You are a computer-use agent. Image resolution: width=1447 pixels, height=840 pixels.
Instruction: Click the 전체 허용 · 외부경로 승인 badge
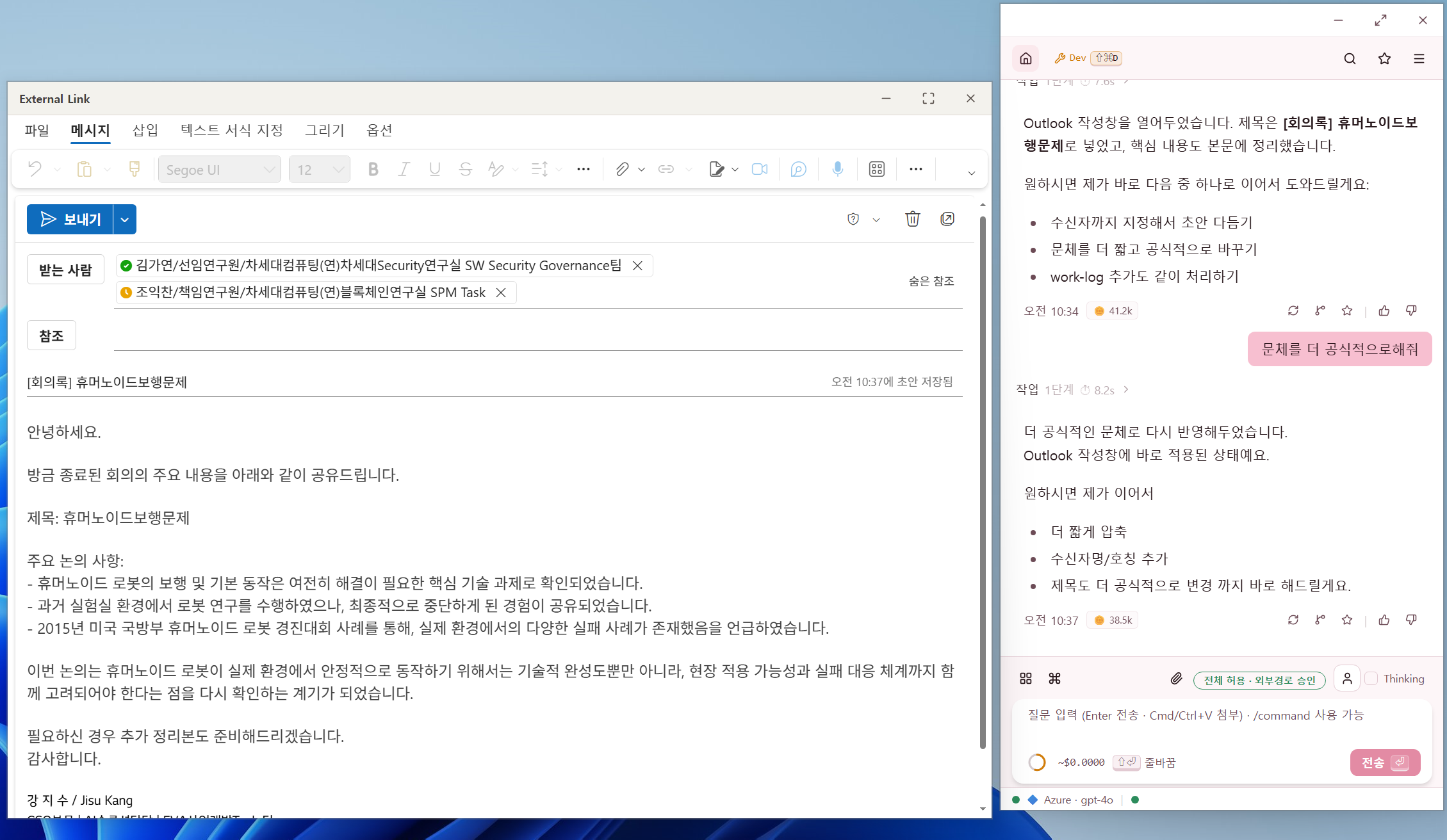pyautogui.click(x=1259, y=680)
